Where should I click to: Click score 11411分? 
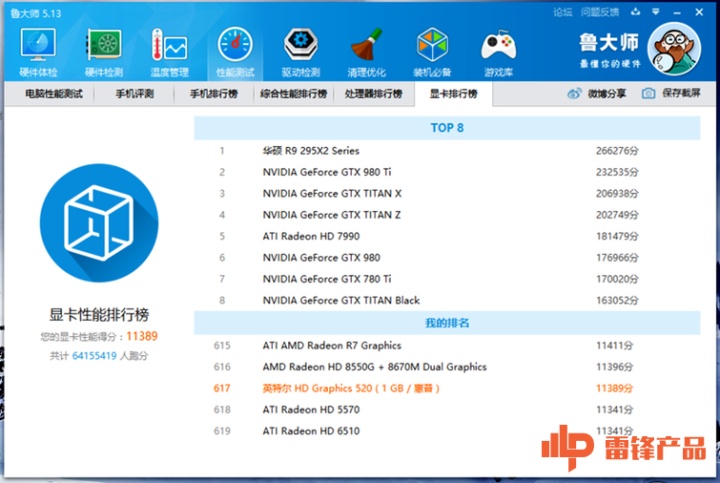click(x=614, y=345)
